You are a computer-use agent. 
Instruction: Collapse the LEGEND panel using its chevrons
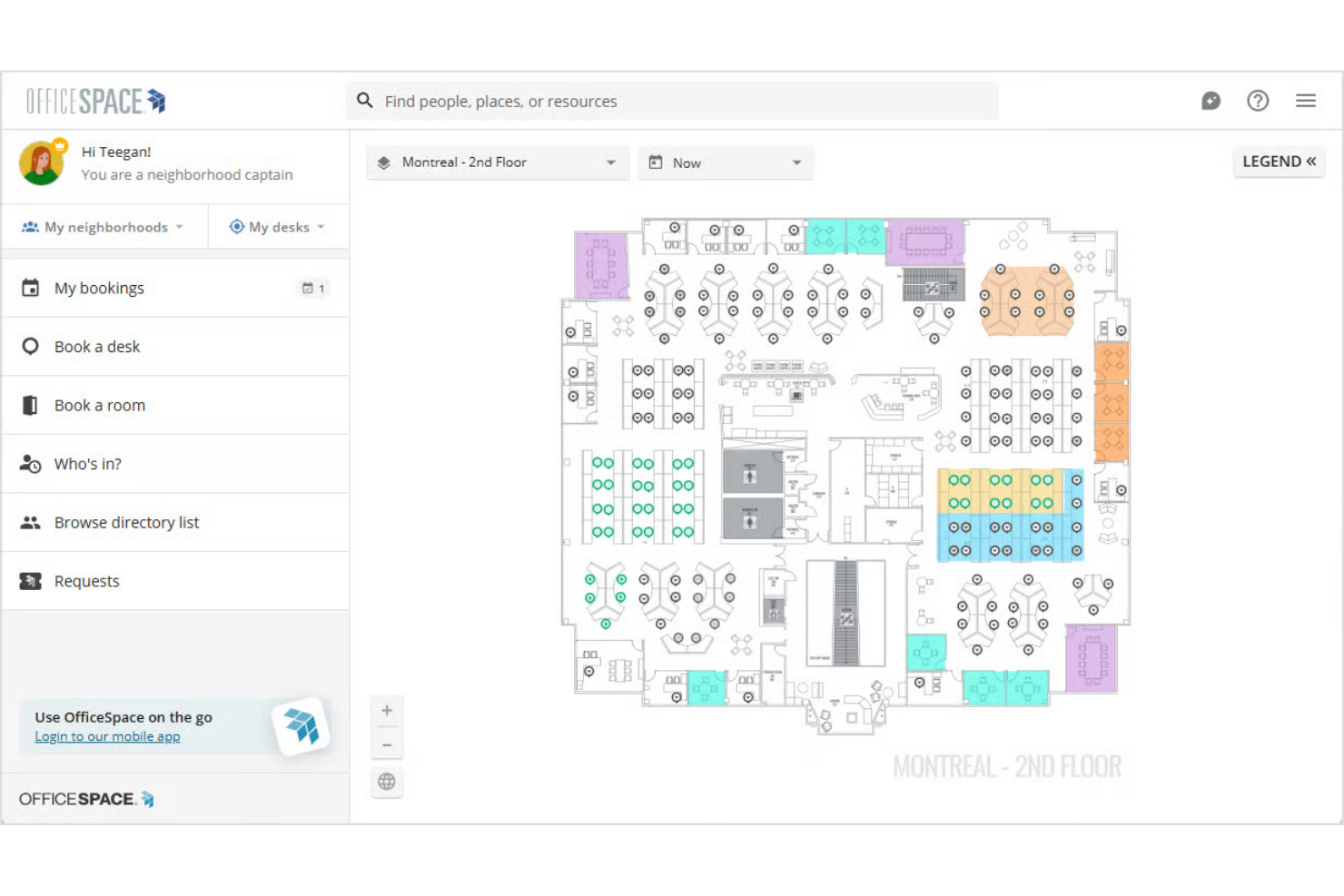point(1310,161)
